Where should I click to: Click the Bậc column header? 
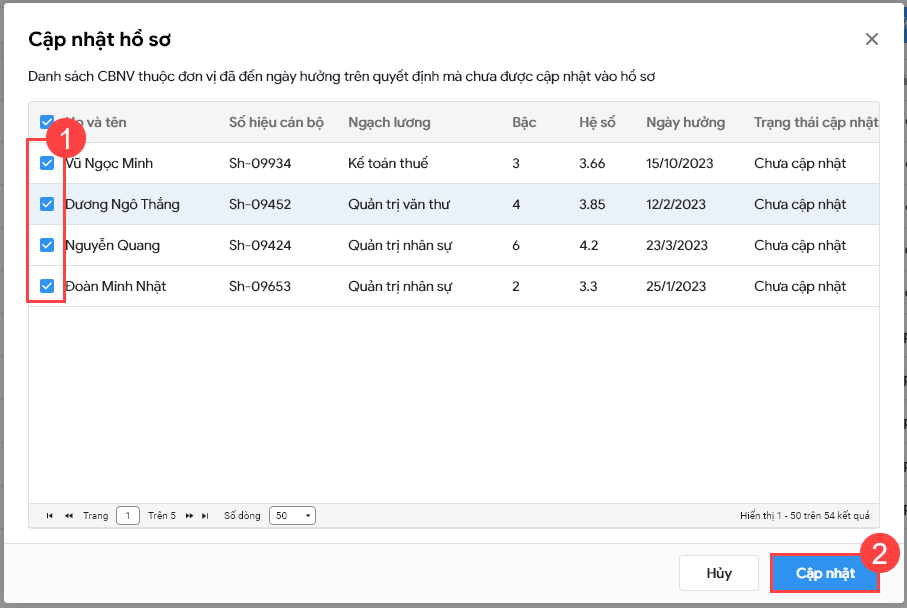coord(524,122)
